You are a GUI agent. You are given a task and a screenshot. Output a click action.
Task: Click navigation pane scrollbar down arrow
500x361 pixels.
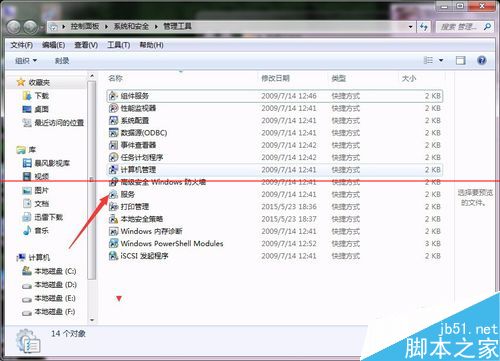92,321
